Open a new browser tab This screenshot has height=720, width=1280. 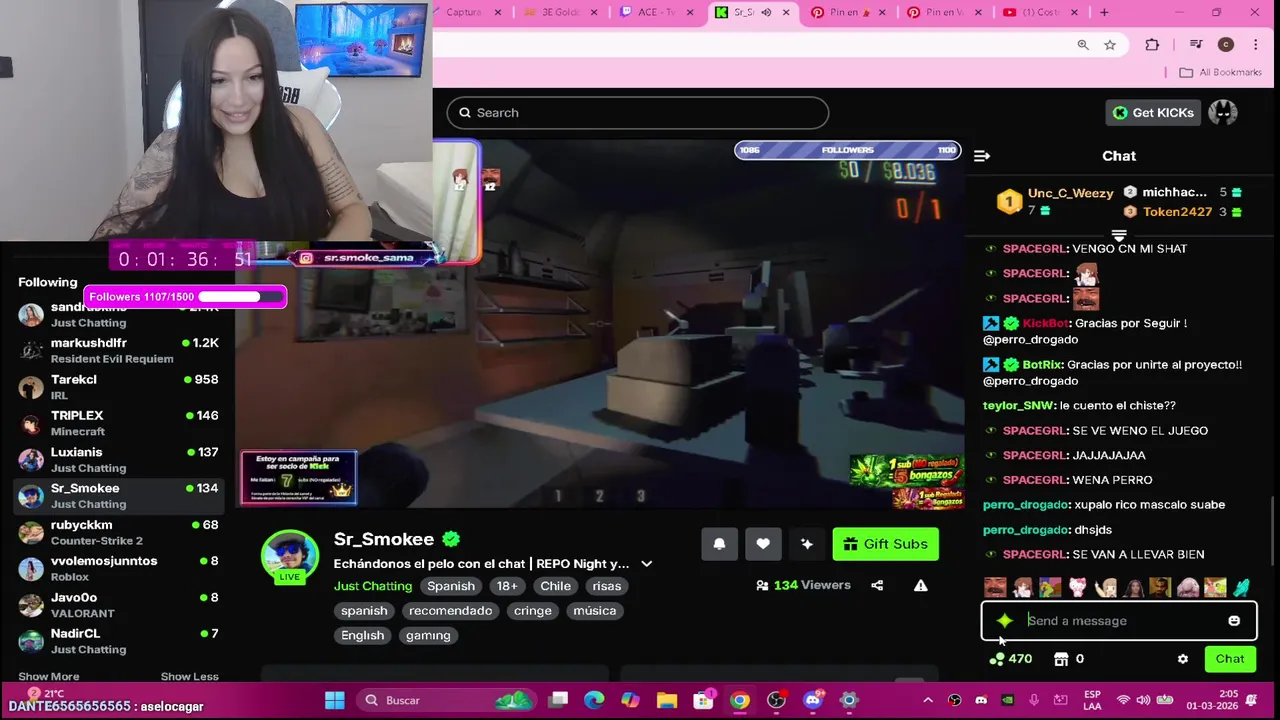[x=1104, y=12]
